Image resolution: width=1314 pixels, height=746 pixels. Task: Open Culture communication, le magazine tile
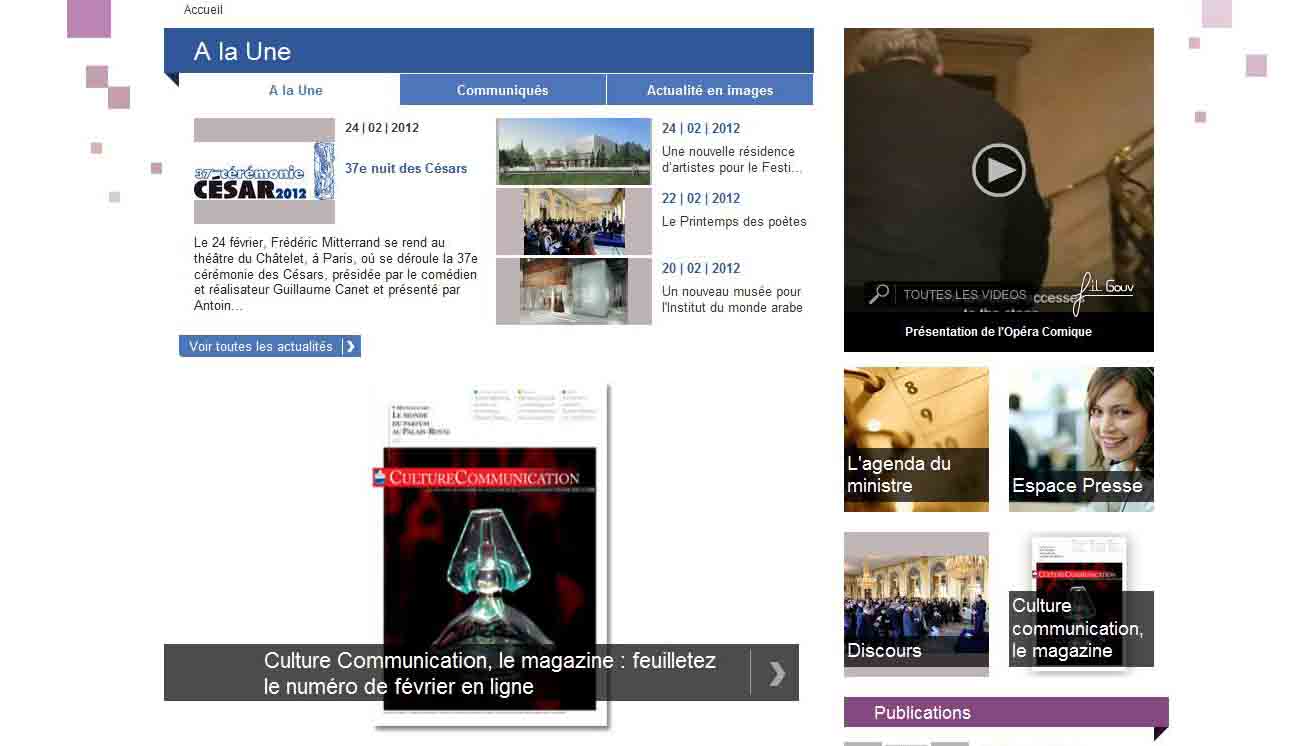tap(1080, 604)
